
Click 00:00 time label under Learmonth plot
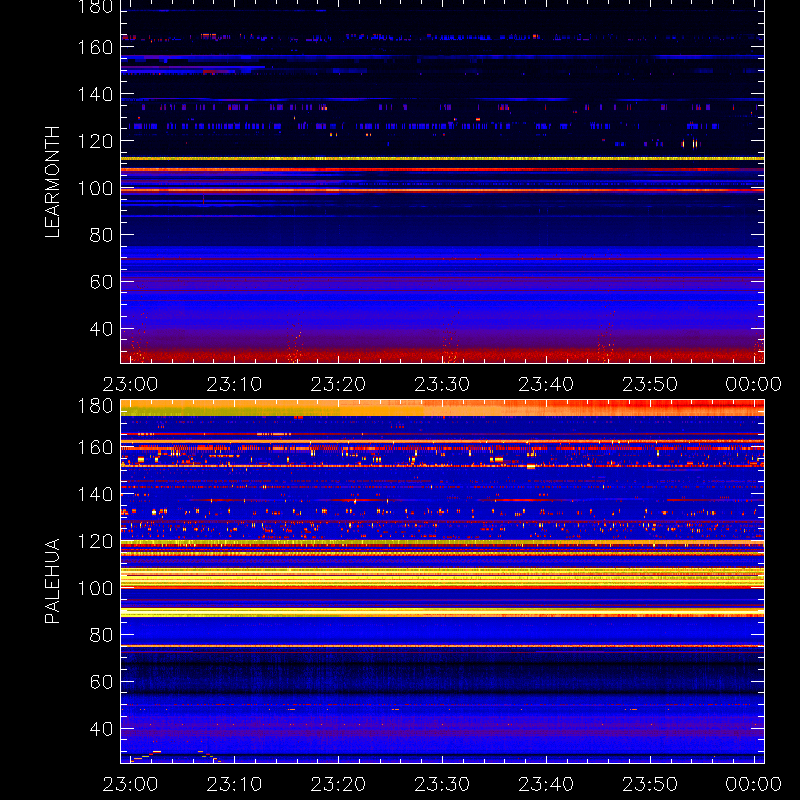click(754, 384)
